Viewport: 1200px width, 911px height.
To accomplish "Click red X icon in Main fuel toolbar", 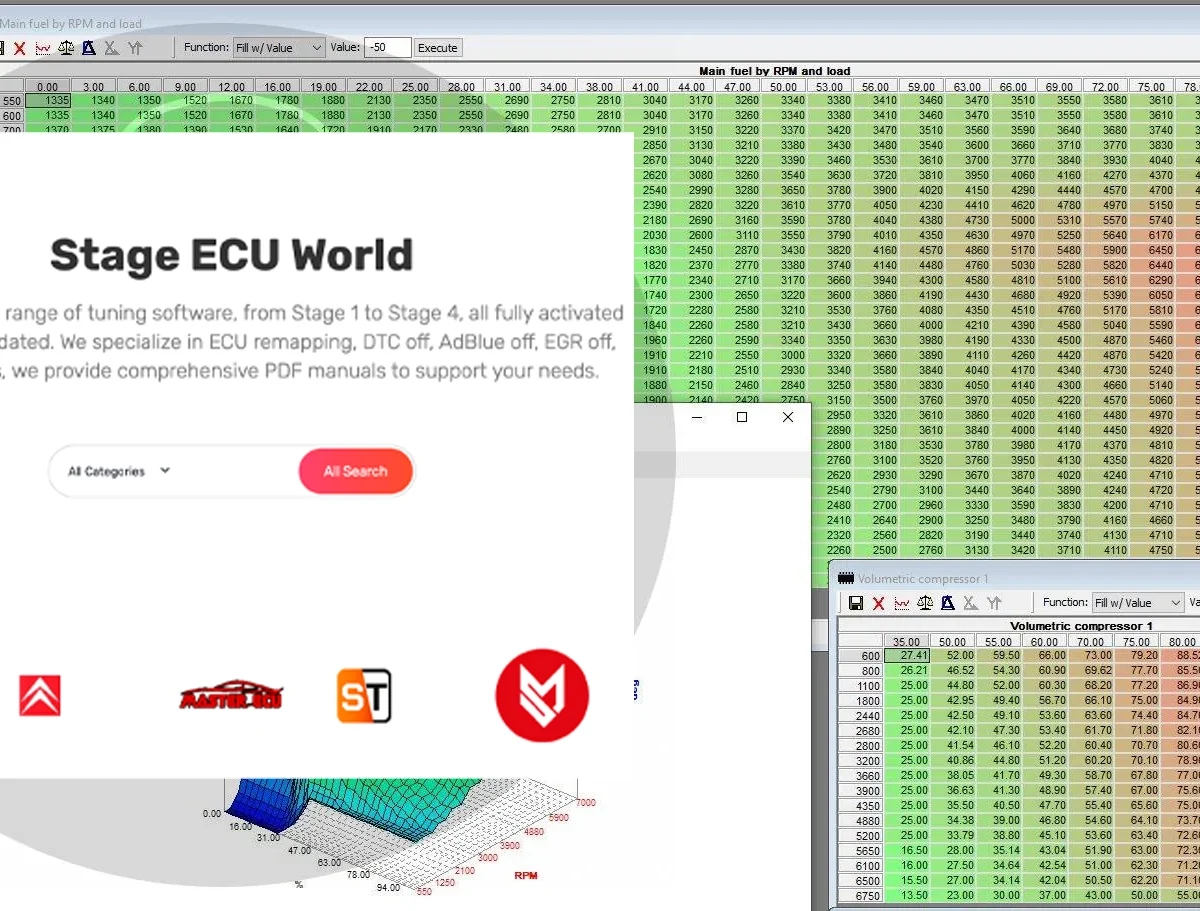I will click(19, 48).
